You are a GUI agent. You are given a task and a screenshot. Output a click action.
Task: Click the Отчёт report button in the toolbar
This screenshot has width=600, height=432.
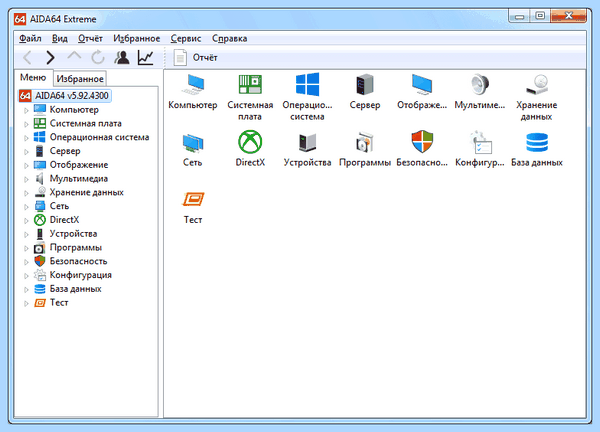pyautogui.click(x=196, y=58)
